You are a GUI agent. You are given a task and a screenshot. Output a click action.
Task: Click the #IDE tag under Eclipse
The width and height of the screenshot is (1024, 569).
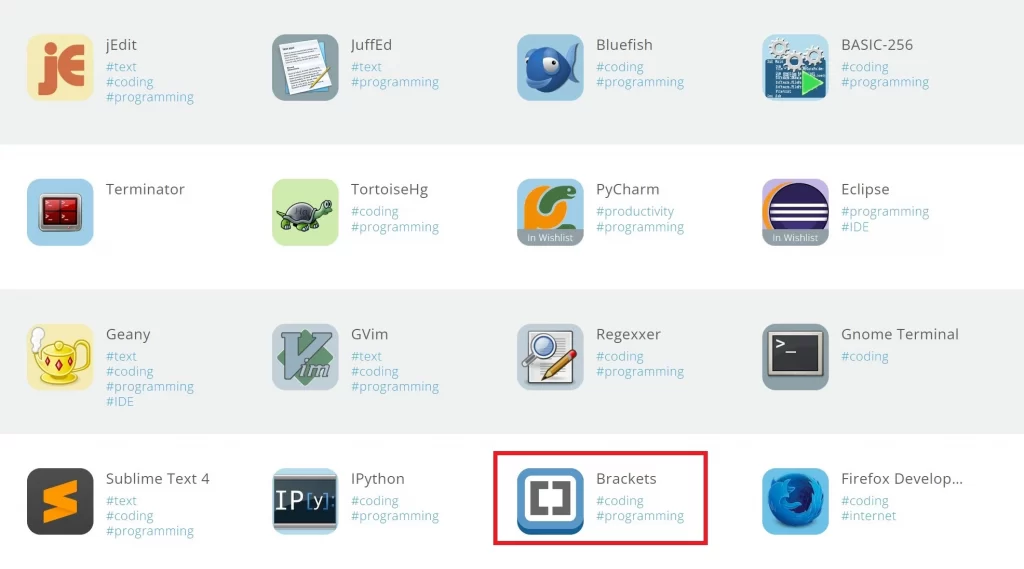click(855, 227)
